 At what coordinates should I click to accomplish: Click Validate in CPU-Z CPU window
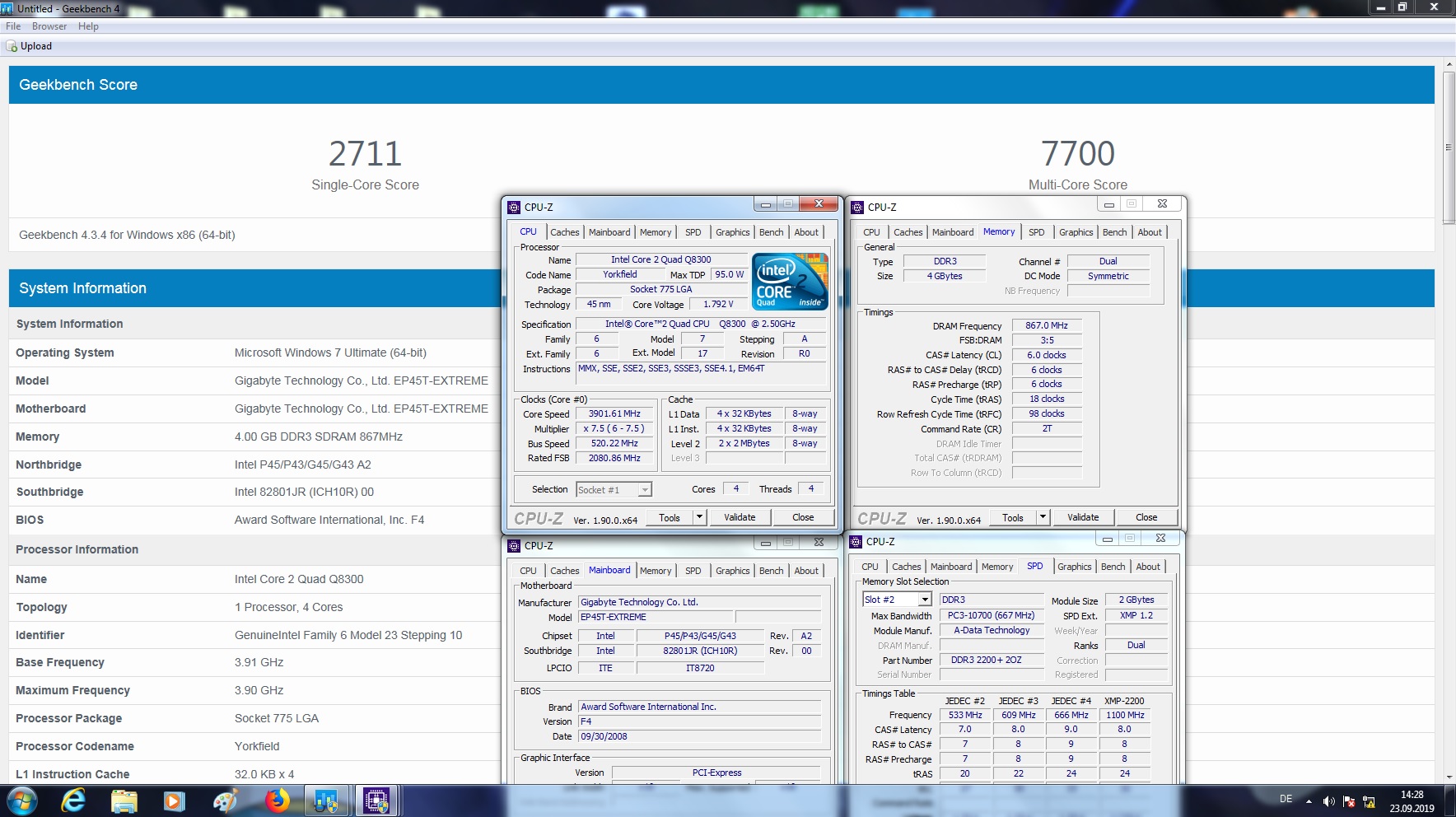(740, 517)
